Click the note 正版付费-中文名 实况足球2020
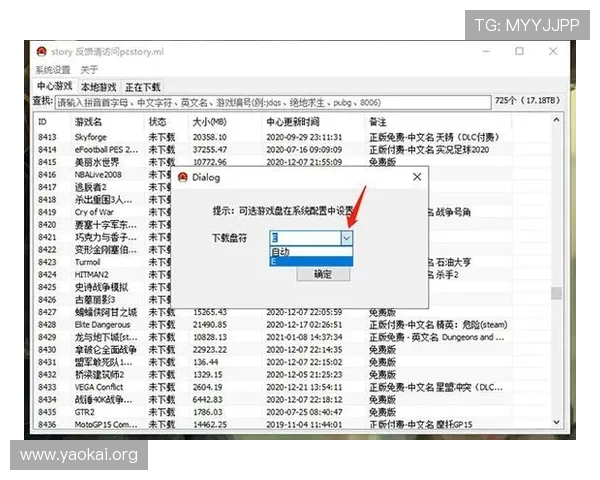The width and height of the screenshot is (600, 480). [x=429, y=150]
